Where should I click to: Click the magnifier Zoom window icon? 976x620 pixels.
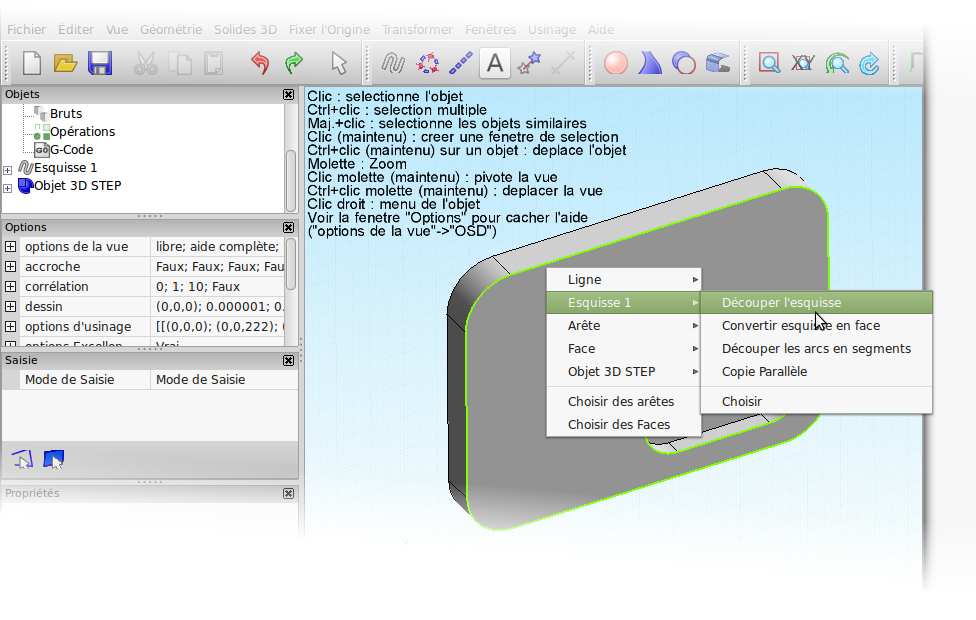coord(769,64)
